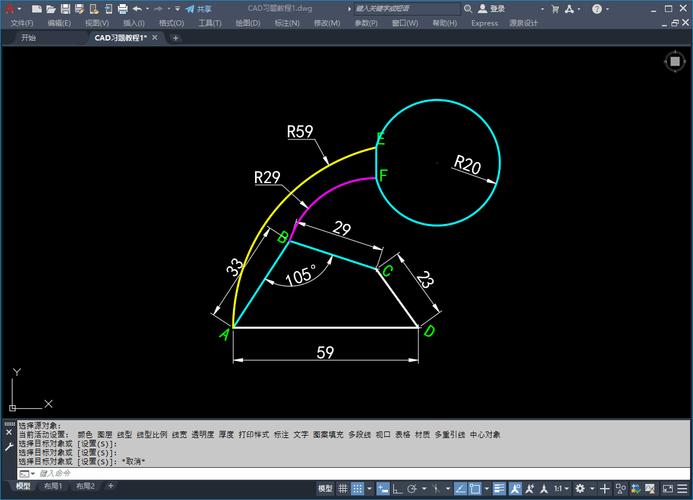
Task: Click the AutoCAD application logo button
Action: coord(9,8)
